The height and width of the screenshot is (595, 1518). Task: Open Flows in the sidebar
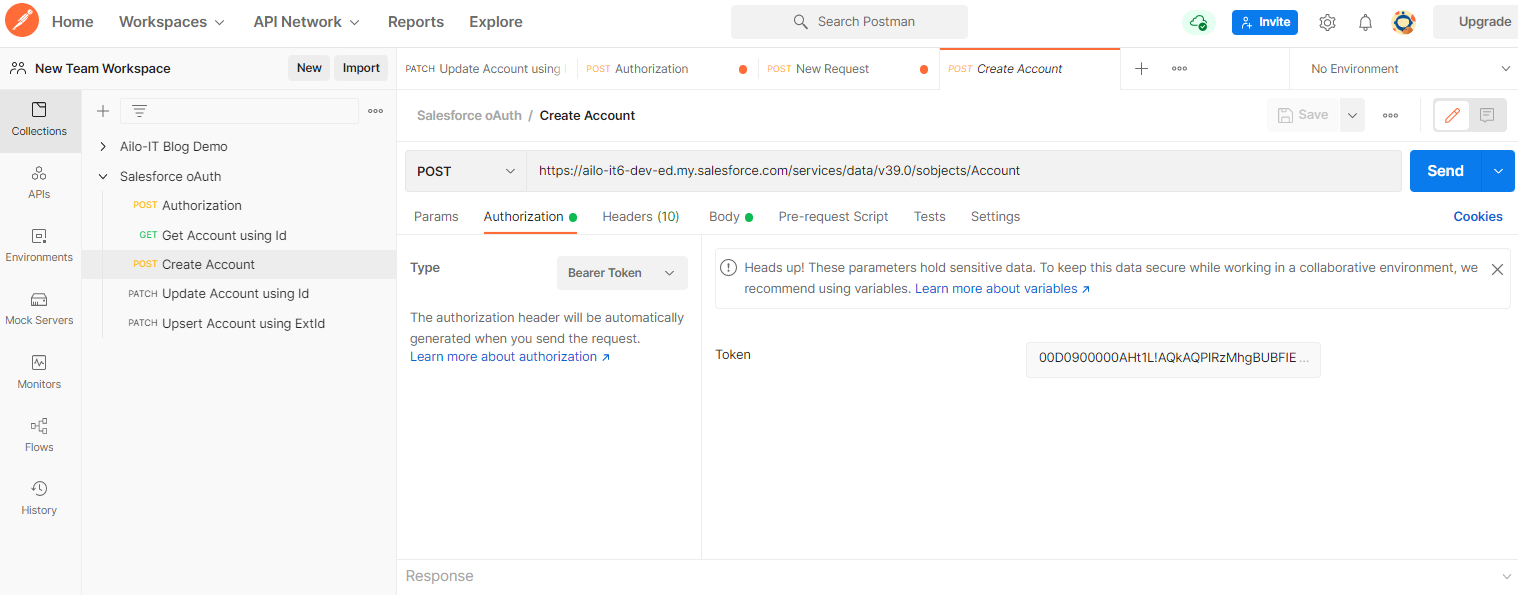[40, 435]
